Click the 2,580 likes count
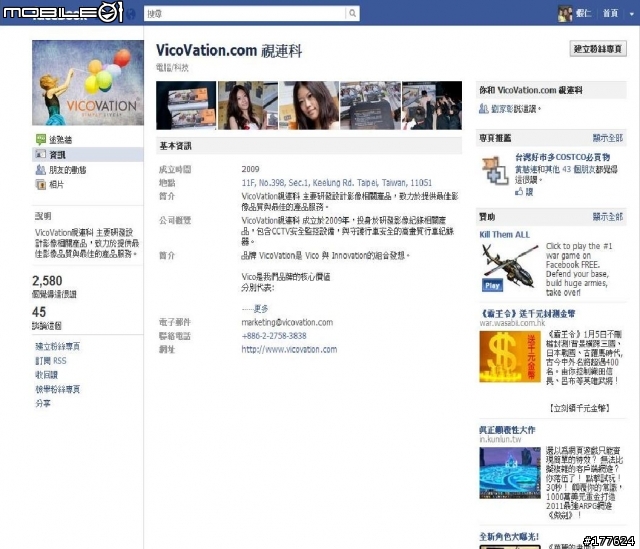 coord(47,281)
